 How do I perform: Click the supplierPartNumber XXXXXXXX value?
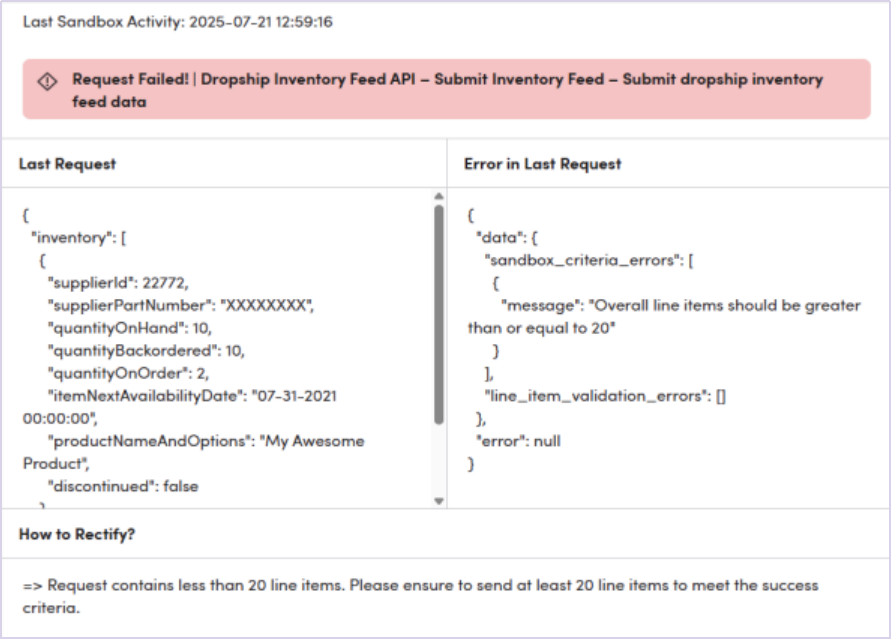[266, 305]
